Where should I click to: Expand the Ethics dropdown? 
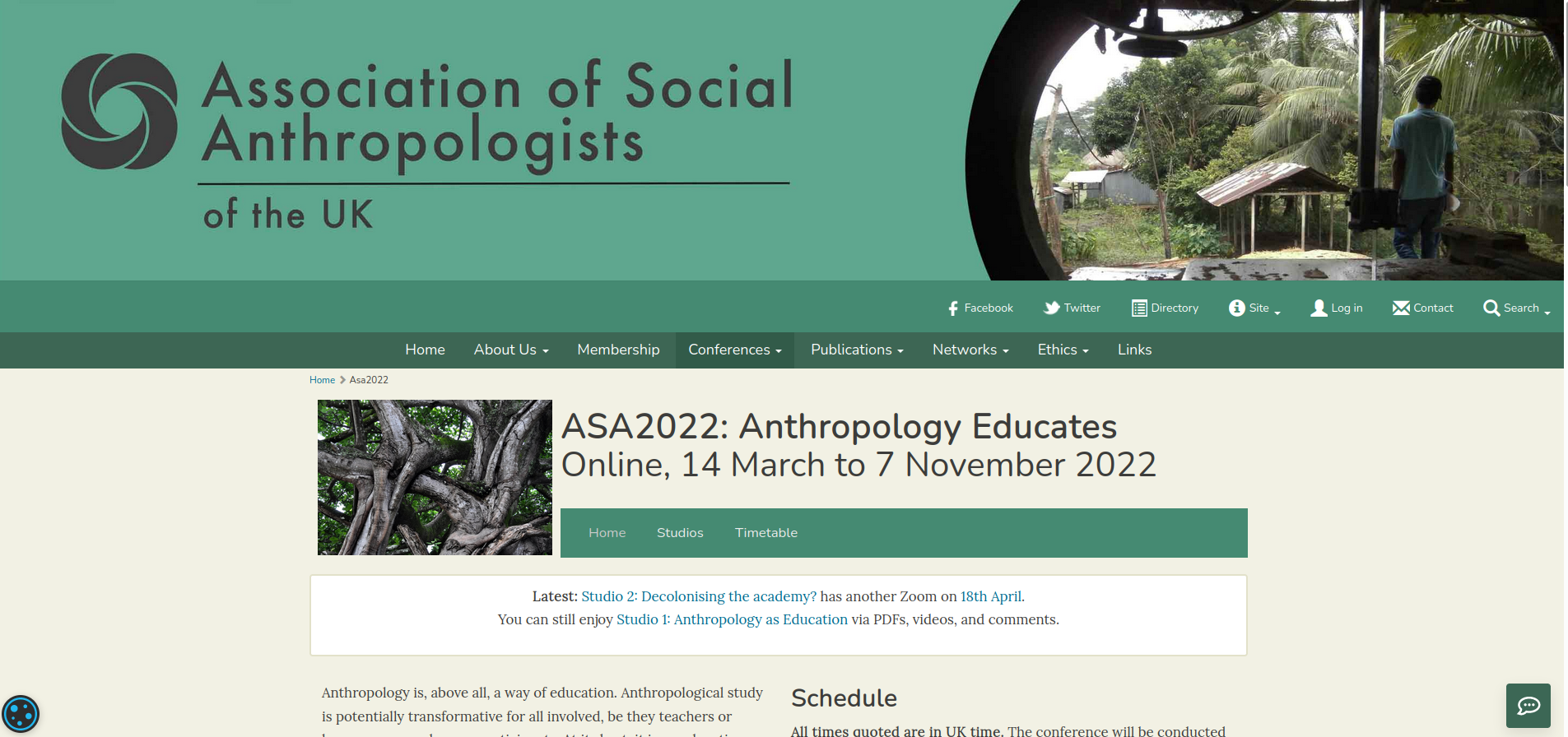coord(1062,350)
